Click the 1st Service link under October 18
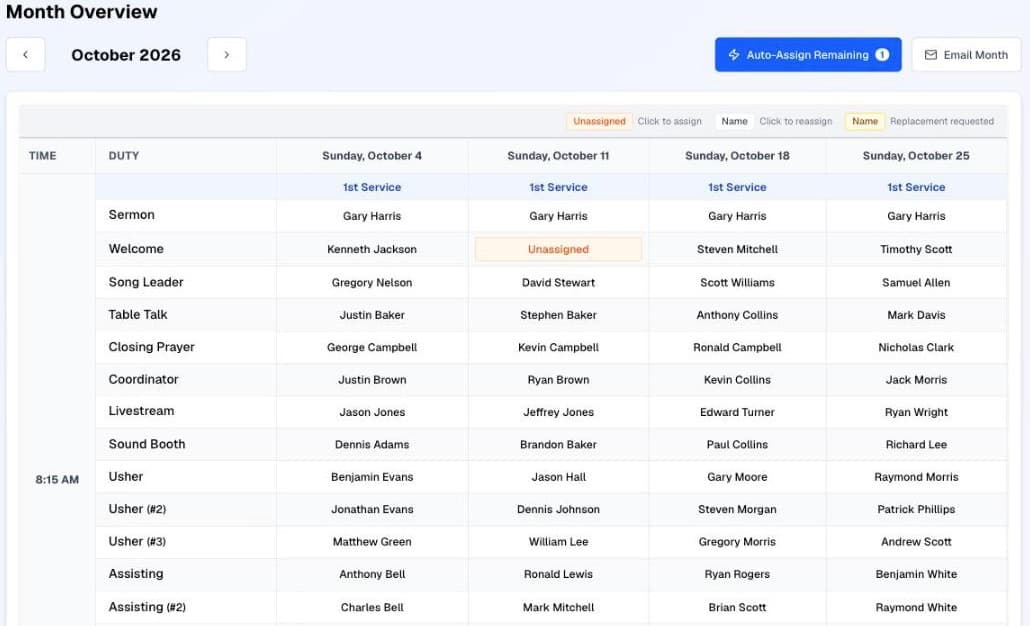Viewport: 1030px width, 626px height. click(737, 187)
